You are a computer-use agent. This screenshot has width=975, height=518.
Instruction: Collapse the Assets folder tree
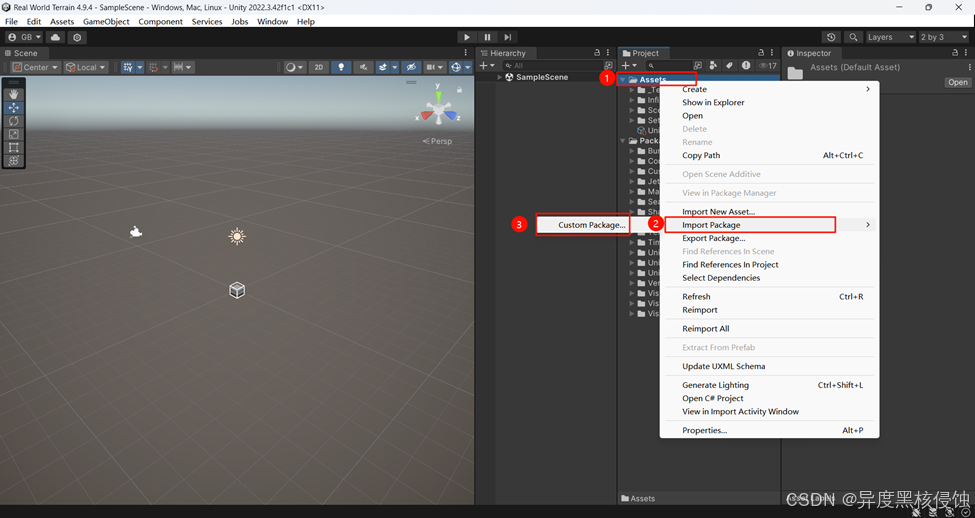click(622, 80)
